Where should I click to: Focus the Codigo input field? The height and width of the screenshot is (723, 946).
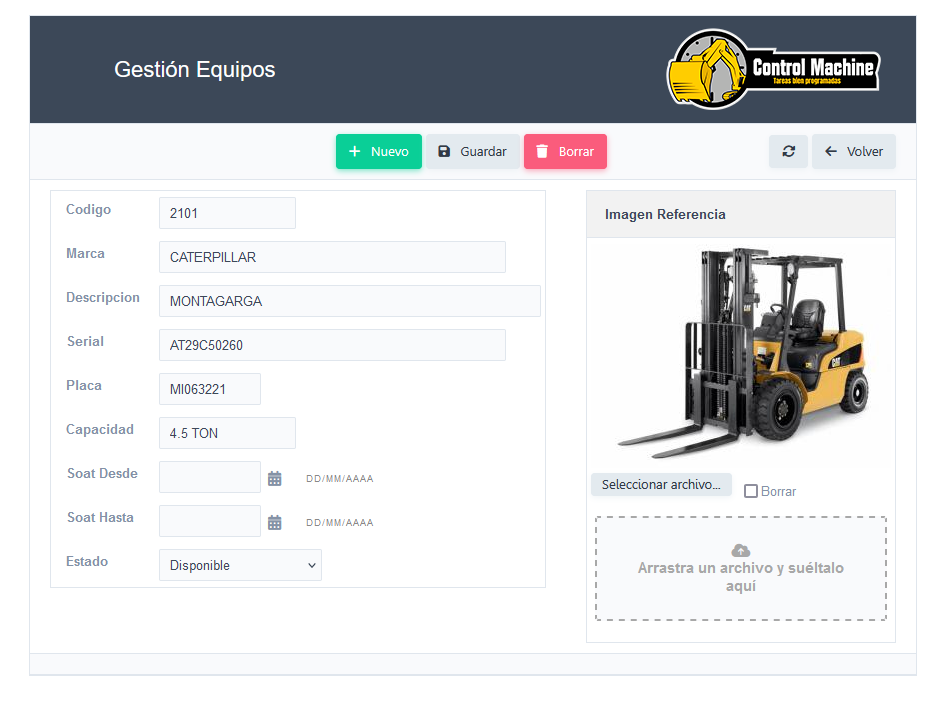point(227,213)
